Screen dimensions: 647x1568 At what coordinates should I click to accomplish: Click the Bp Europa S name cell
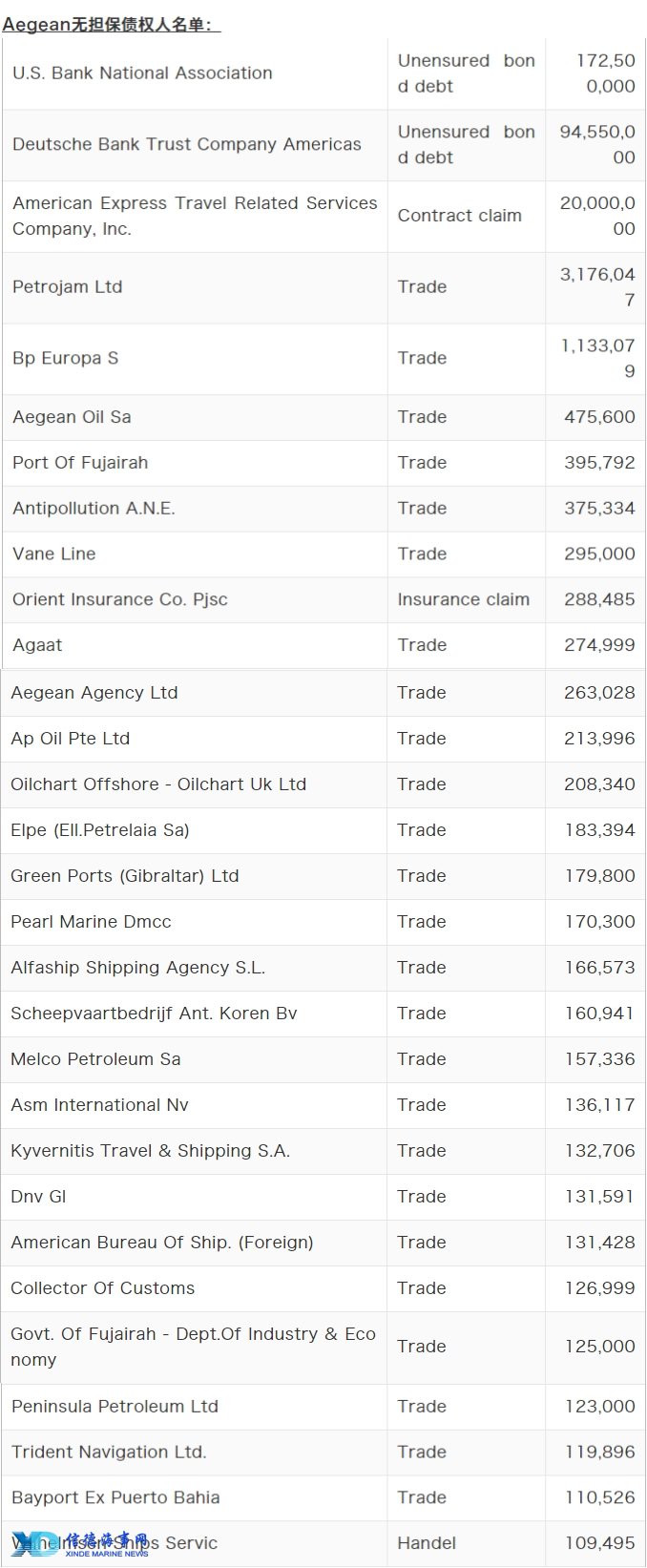[x=195, y=359]
